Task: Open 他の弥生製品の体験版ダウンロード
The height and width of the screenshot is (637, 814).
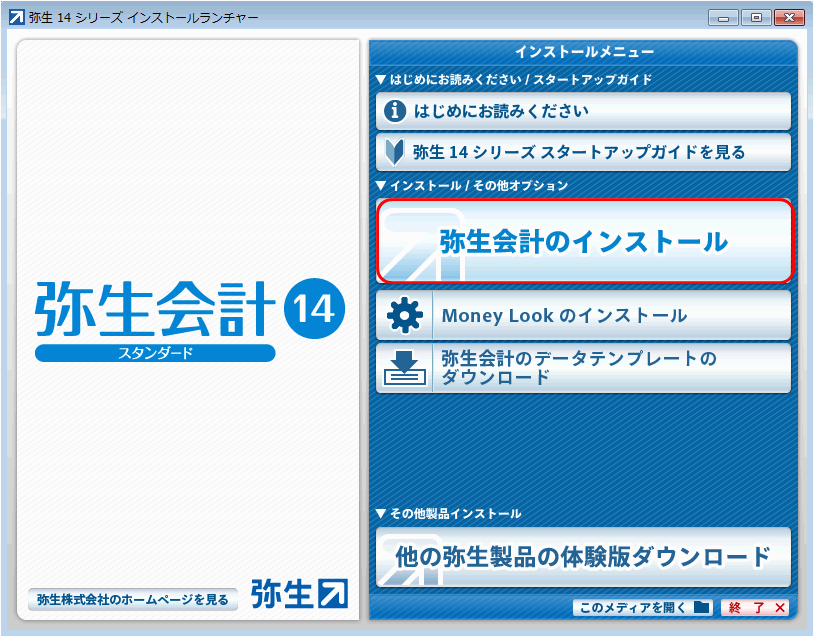Action: click(x=583, y=557)
